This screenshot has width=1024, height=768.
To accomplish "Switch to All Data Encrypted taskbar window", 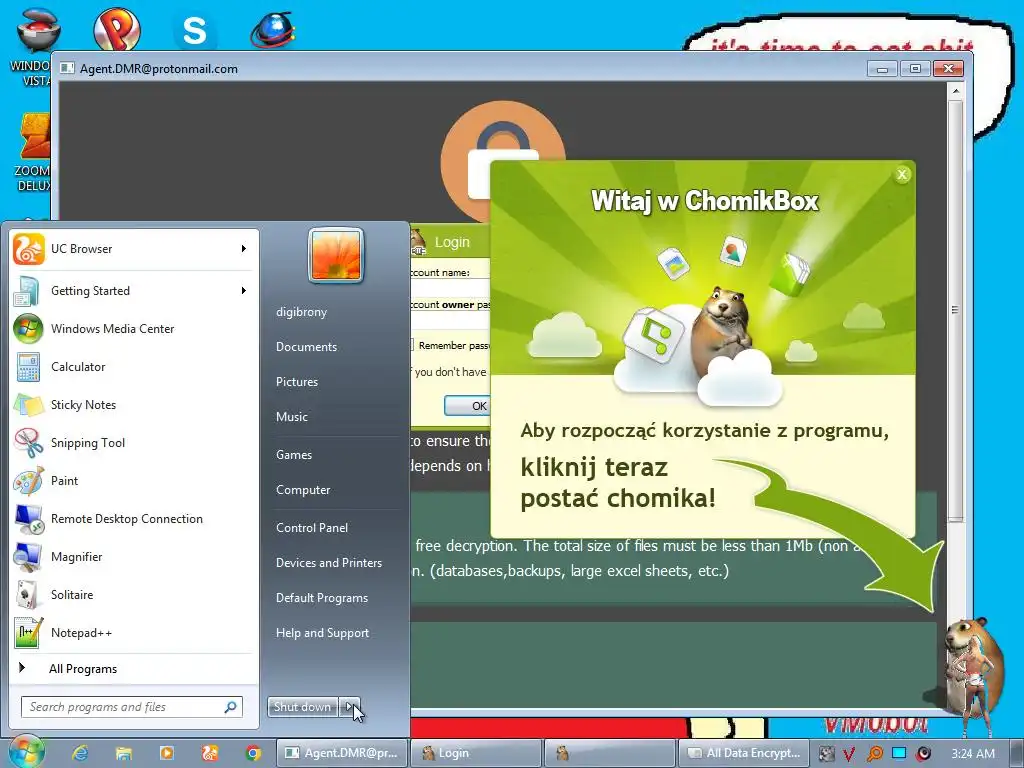I will 744,753.
